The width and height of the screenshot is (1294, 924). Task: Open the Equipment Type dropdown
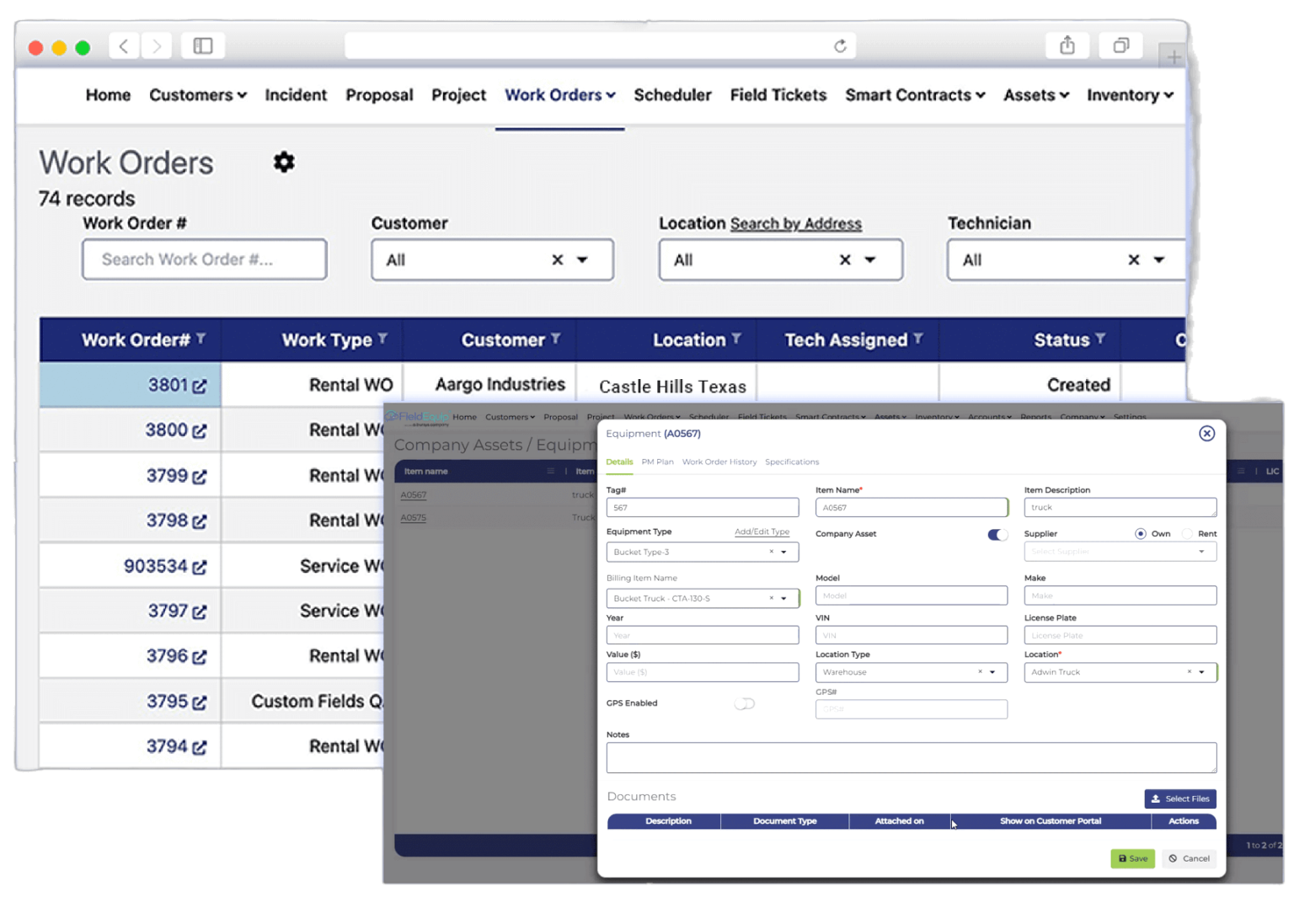click(783, 552)
